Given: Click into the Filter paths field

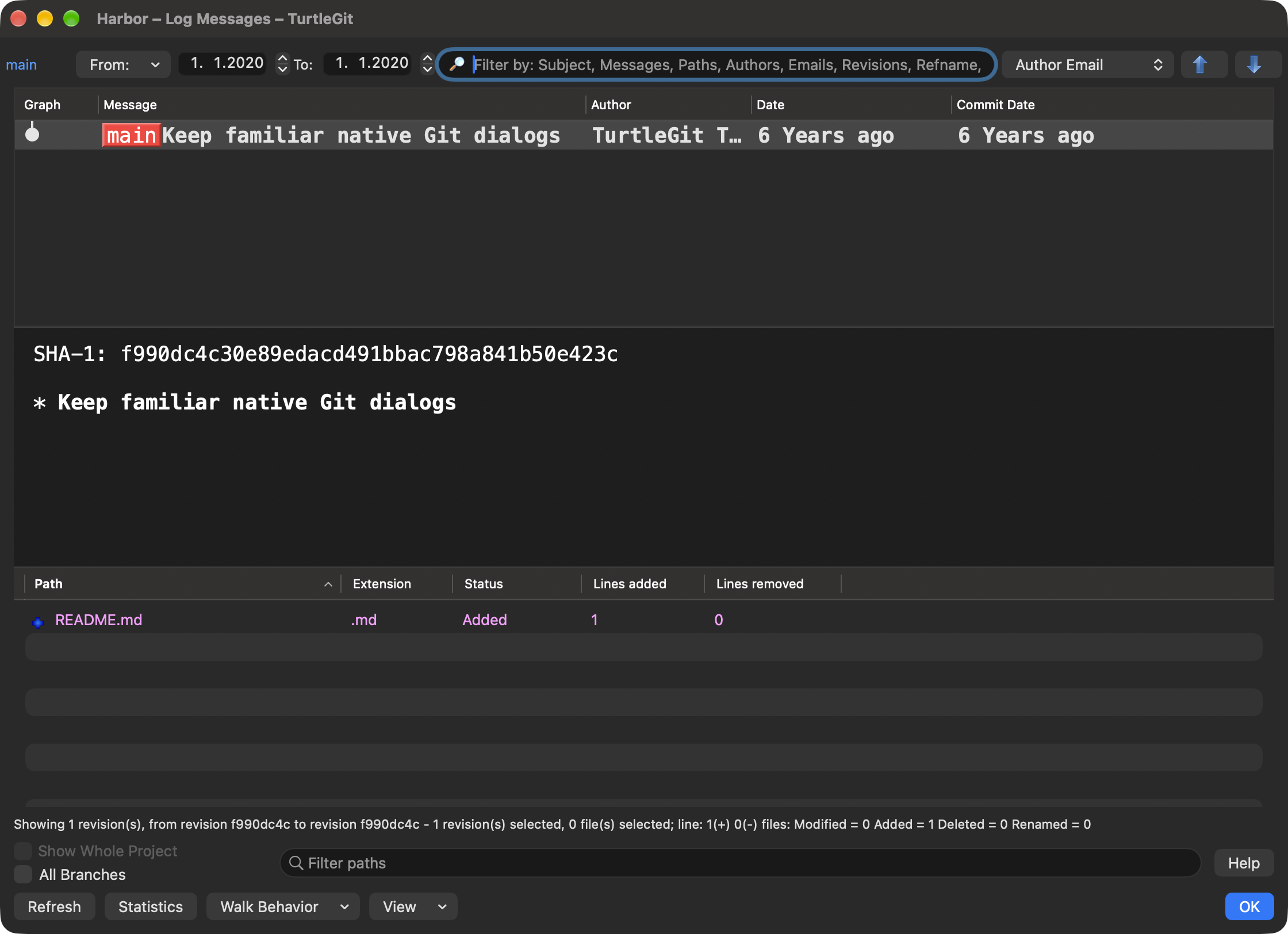Looking at the screenshot, I should [740, 863].
